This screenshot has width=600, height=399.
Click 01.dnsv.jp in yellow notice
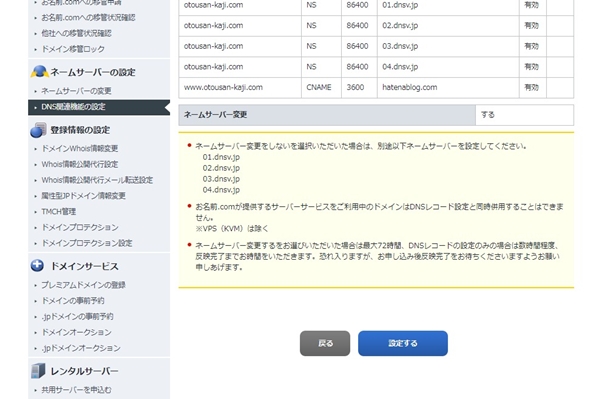[221, 157]
